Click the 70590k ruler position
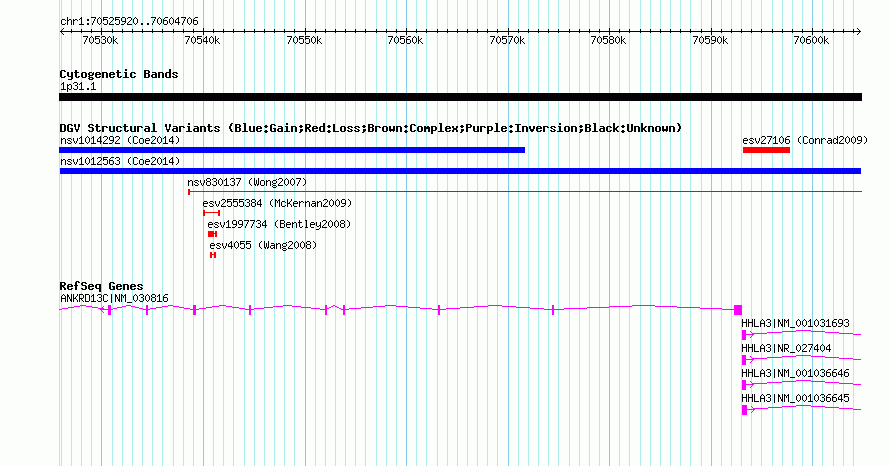Viewport: 890px width, 466px height. 710,40
